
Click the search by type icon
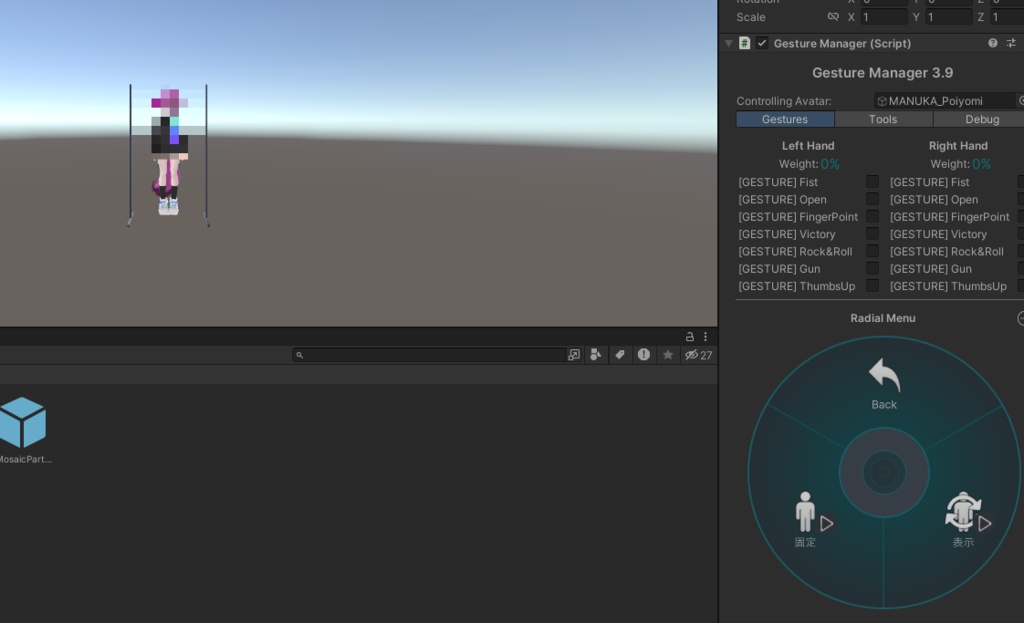596,355
